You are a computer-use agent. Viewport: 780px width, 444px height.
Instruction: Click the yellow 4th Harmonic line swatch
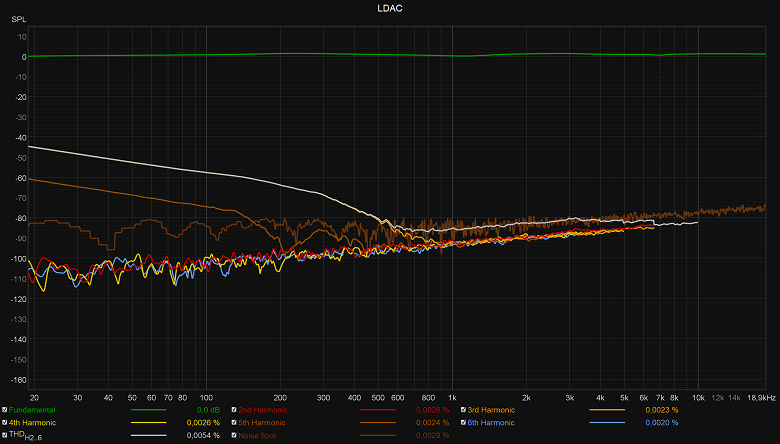click(x=149, y=423)
